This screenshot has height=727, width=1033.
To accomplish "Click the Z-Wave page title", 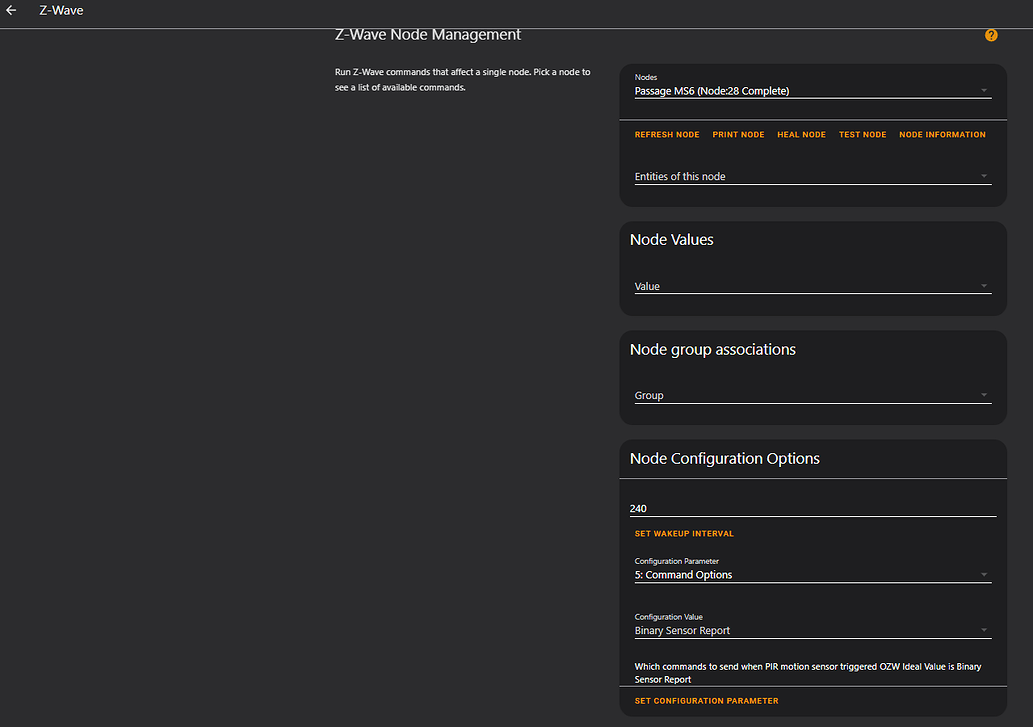I will [x=61, y=11].
